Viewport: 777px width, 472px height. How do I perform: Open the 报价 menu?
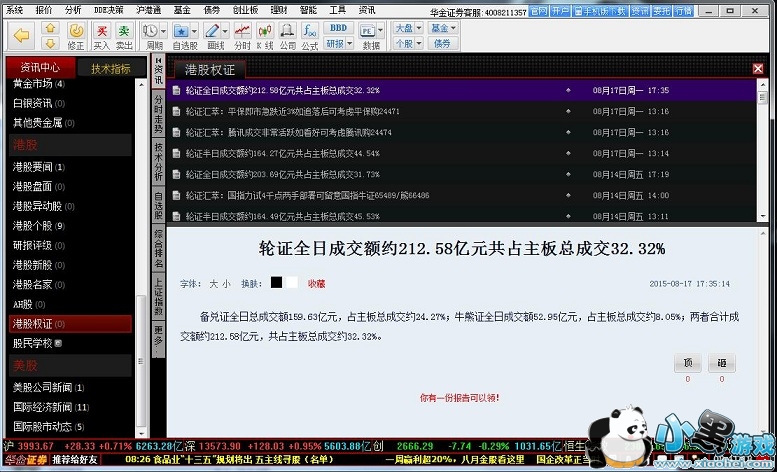[44, 9]
